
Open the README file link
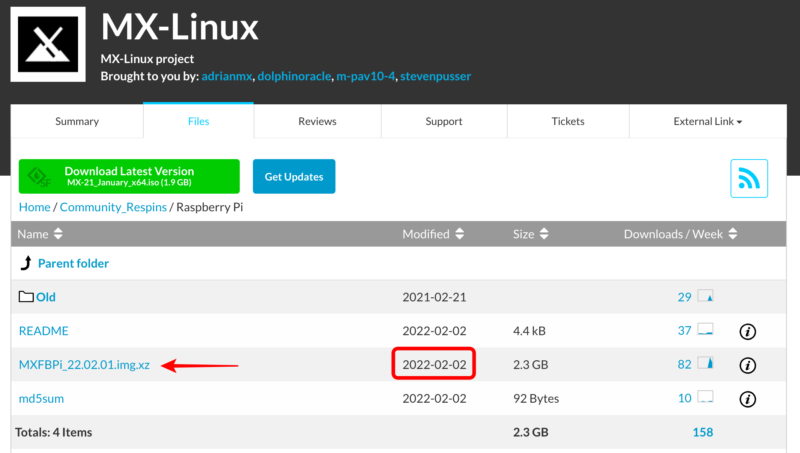coord(43,331)
